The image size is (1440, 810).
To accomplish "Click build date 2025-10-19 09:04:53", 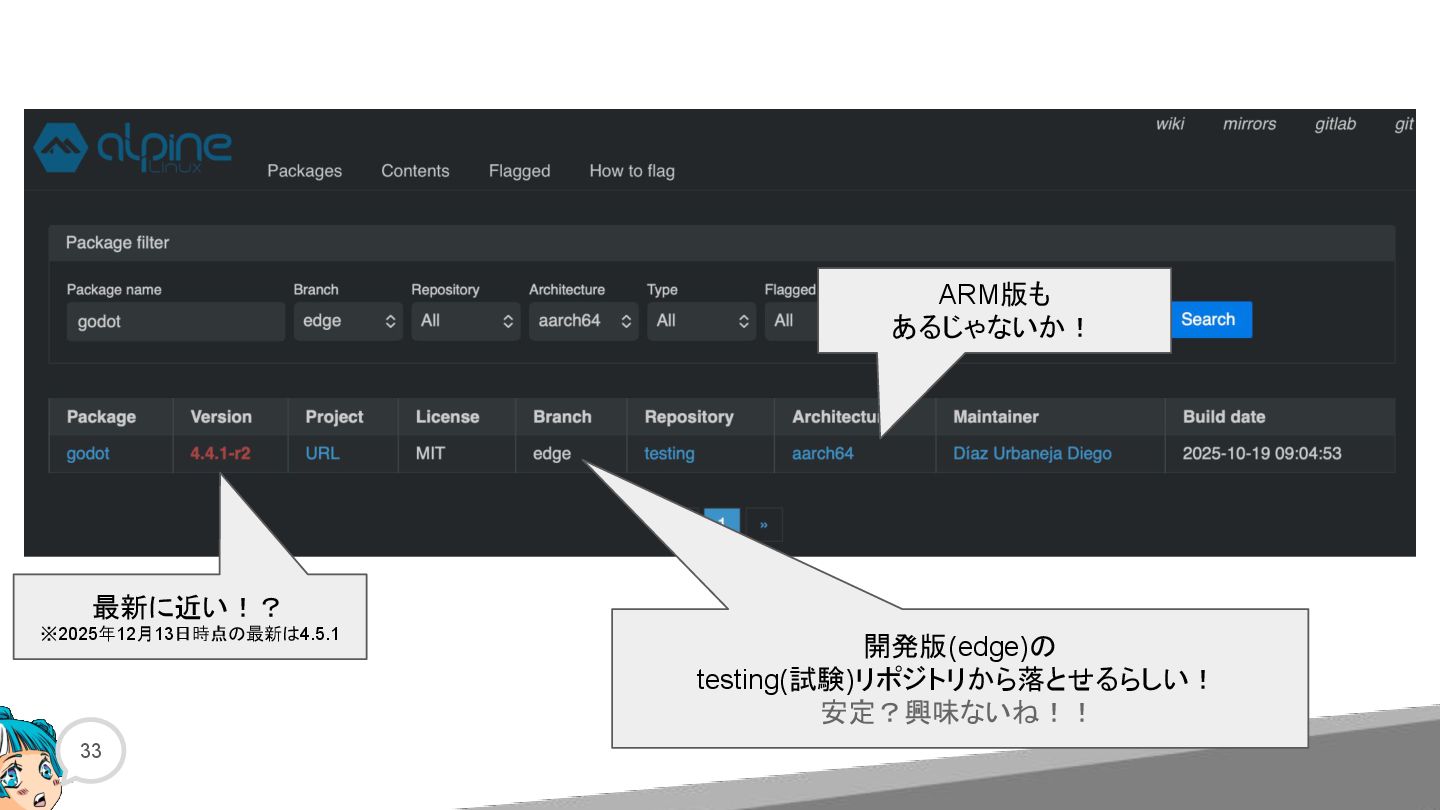I will click(1262, 453).
